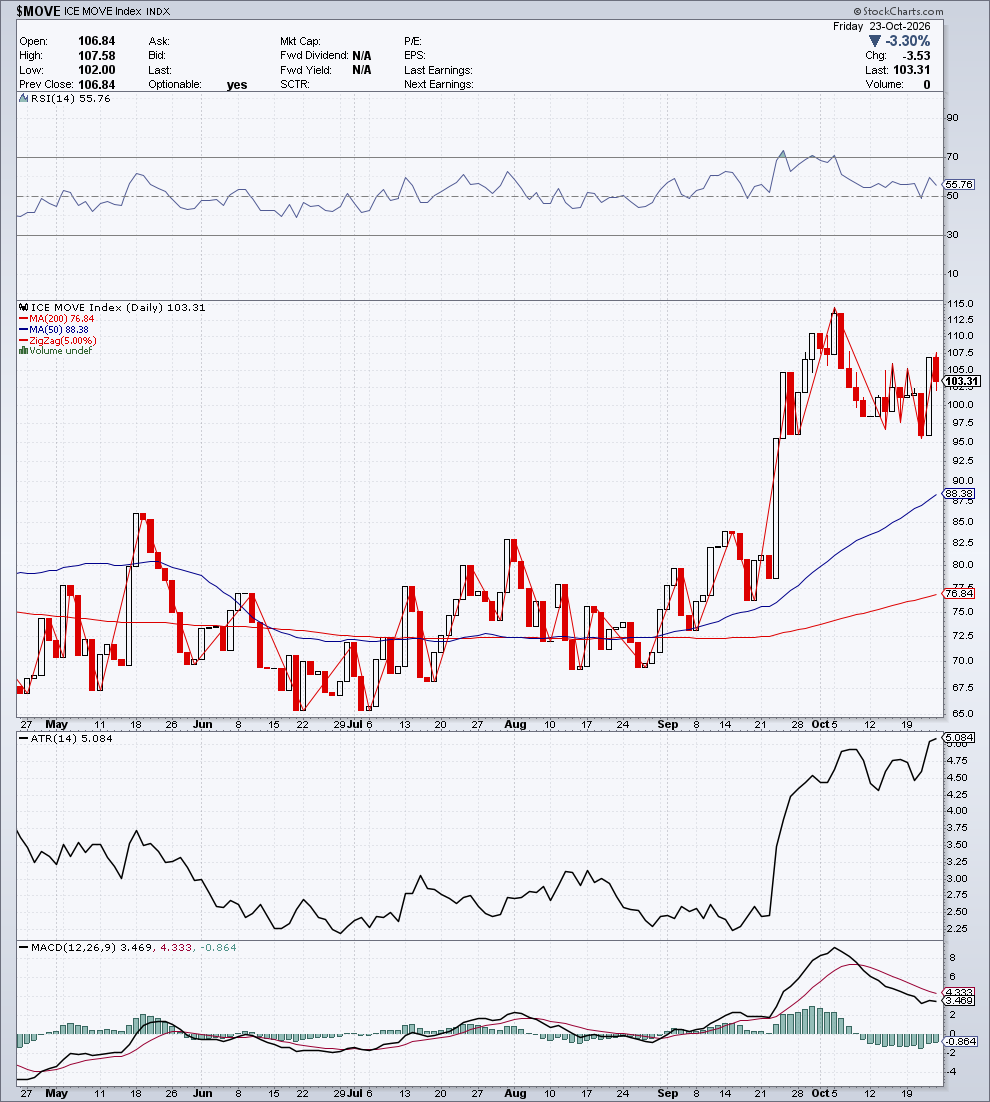990x1102 pixels.
Task: Click the Optionable value yes
Action: click(x=237, y=84)
